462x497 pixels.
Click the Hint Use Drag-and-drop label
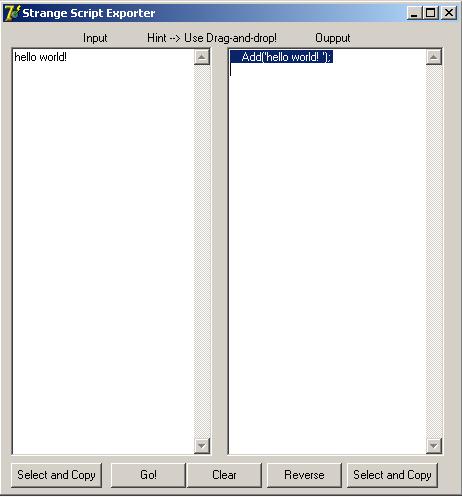[x=212, y=38]
